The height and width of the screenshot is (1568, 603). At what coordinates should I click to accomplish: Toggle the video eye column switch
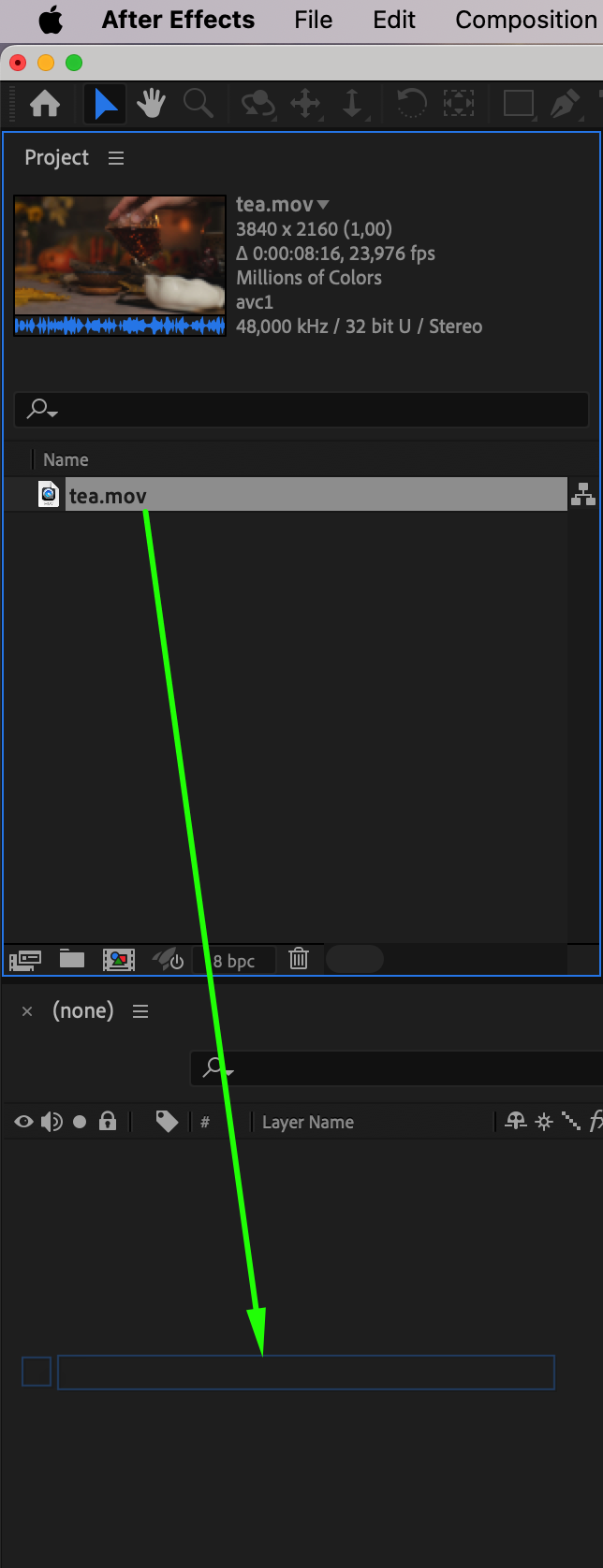point(24,1122)
